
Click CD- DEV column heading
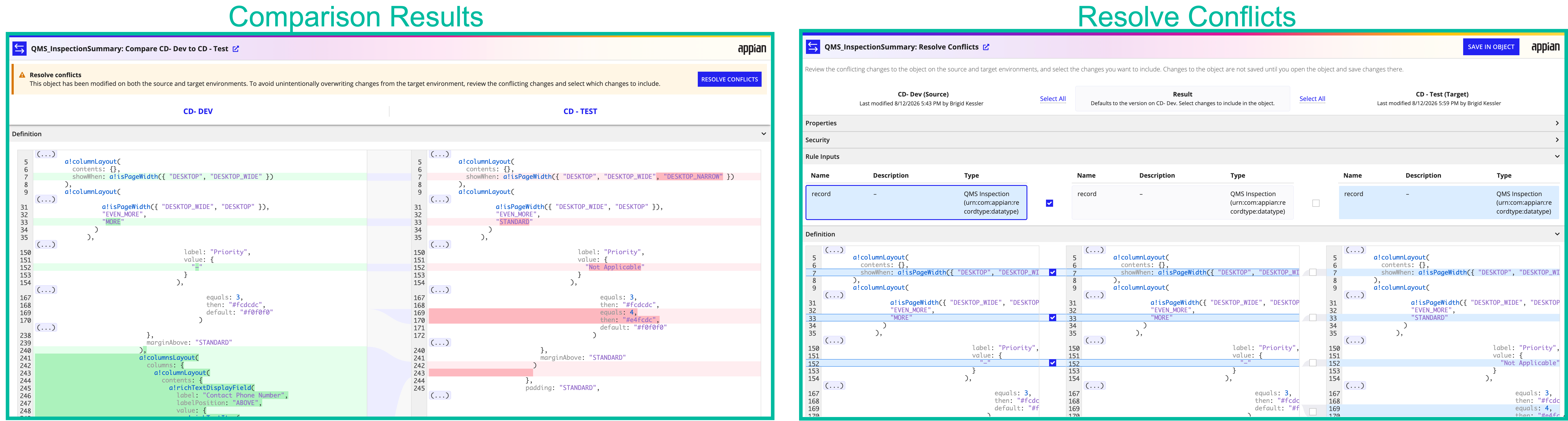point(198,112)
